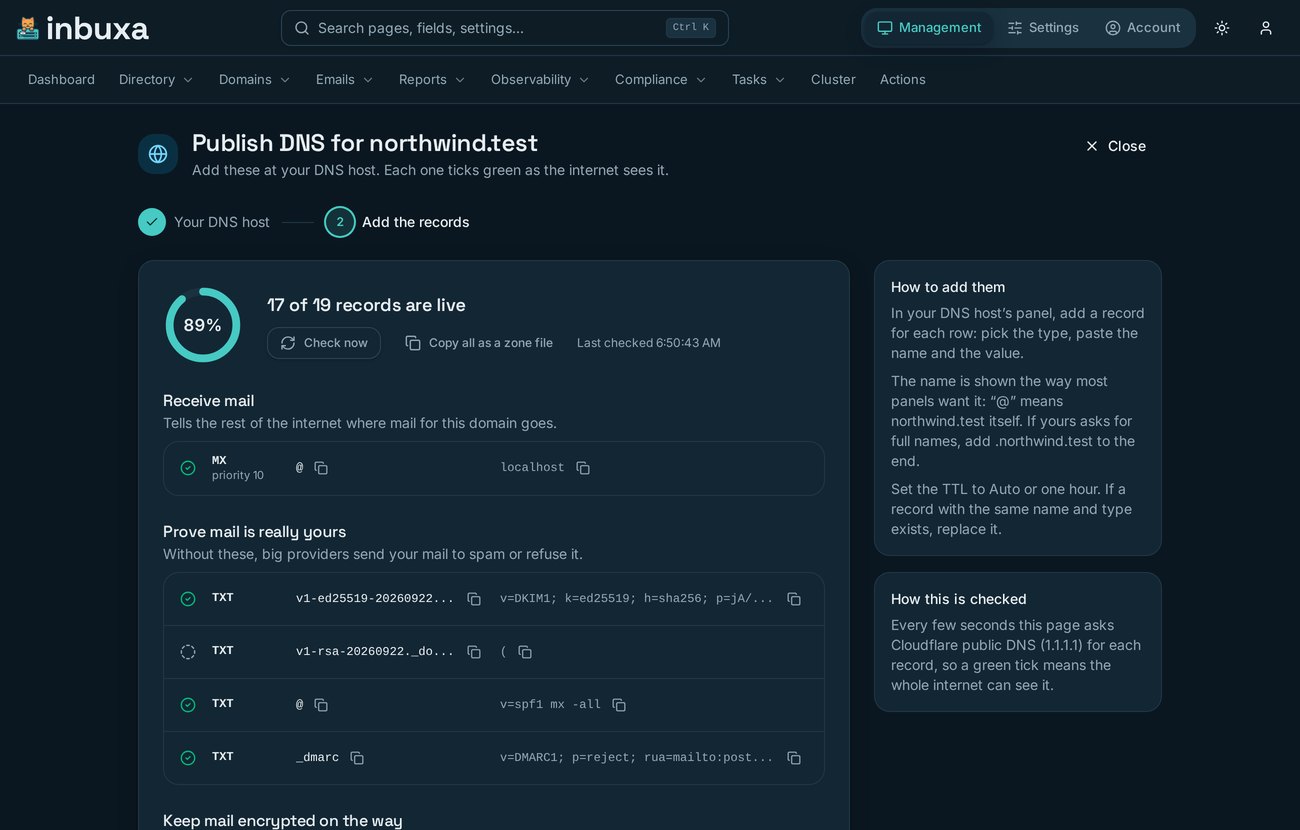Close the Publish DNS wizard
The width and height of the screenshot is (1300, 830).
[1116, 146]
